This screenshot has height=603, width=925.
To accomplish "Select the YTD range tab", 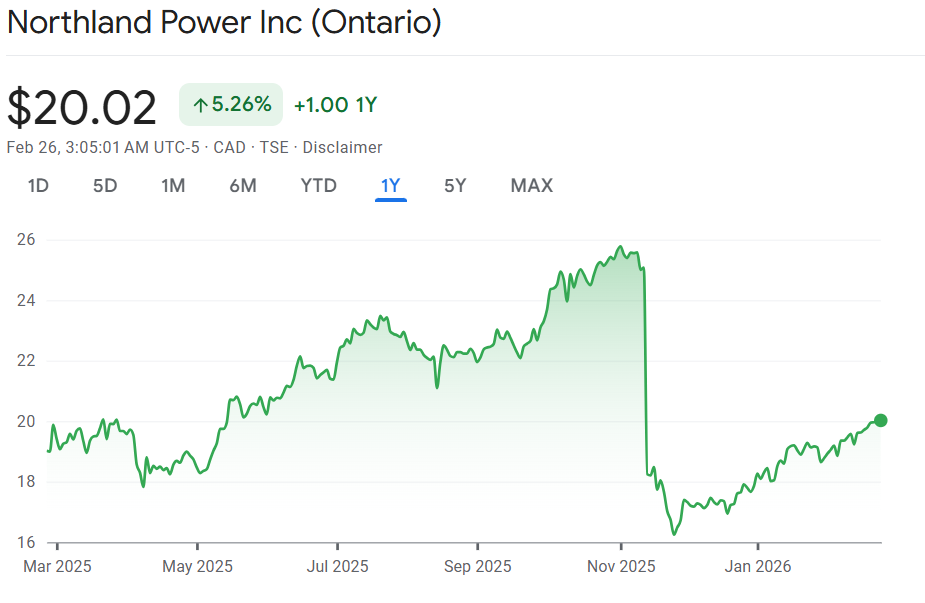I will (x=319, y=185).
